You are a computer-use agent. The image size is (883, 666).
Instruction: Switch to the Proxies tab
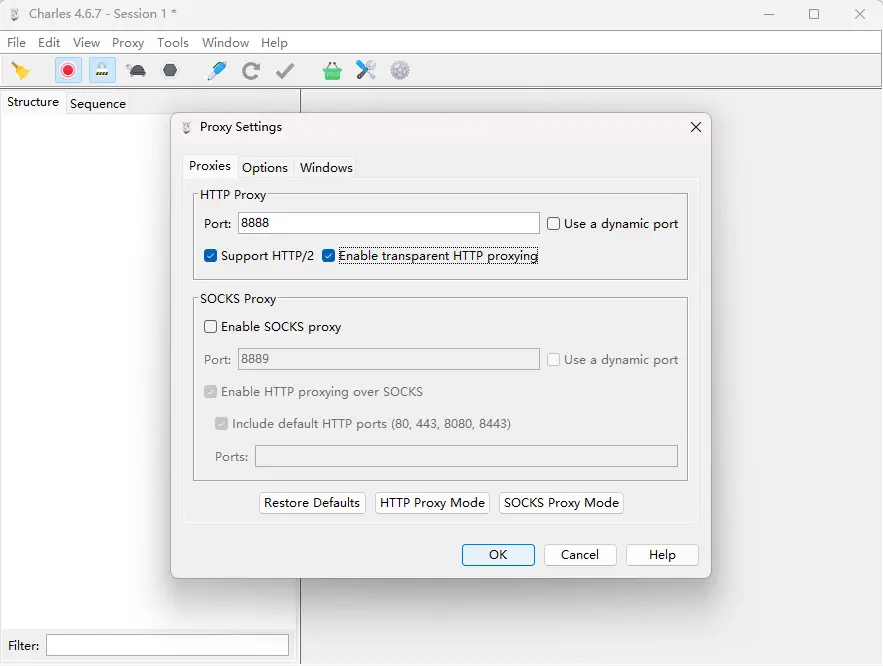coord(210,166)
